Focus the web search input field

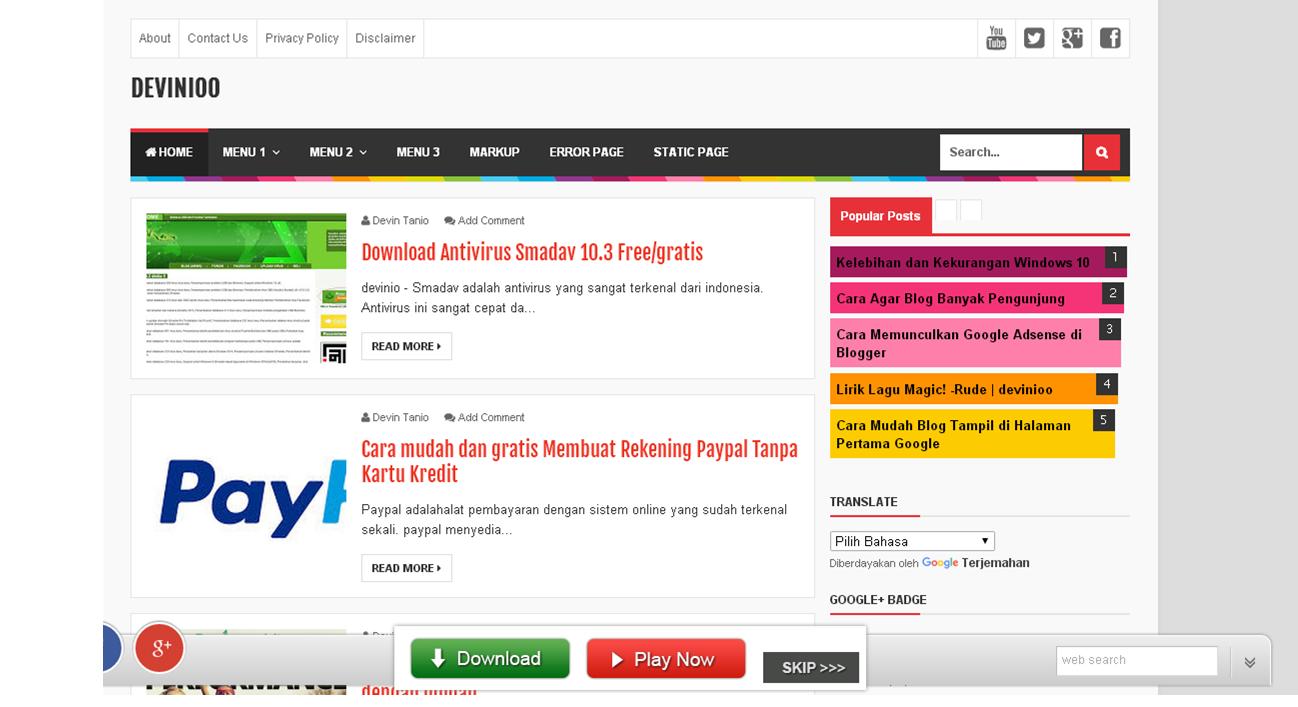pos(1137,660)
